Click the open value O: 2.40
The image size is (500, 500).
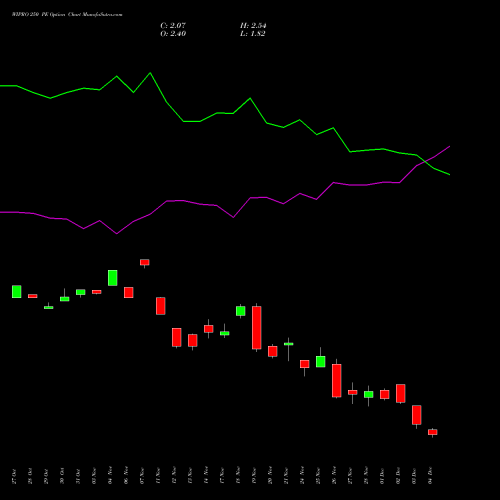coord(173,34)
